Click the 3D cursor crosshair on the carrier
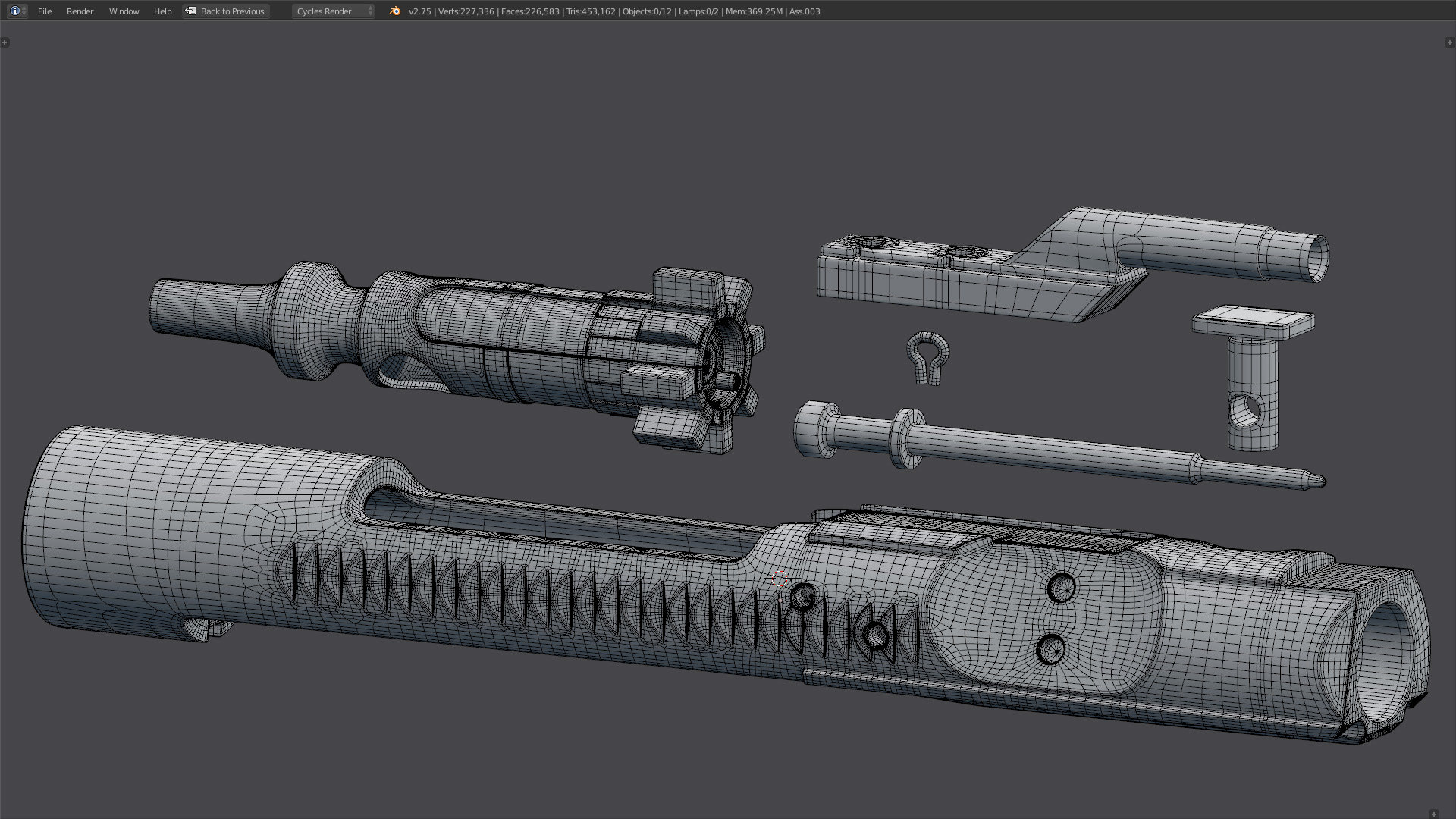This screenshot has height=819, width=1456. (779, 580)
